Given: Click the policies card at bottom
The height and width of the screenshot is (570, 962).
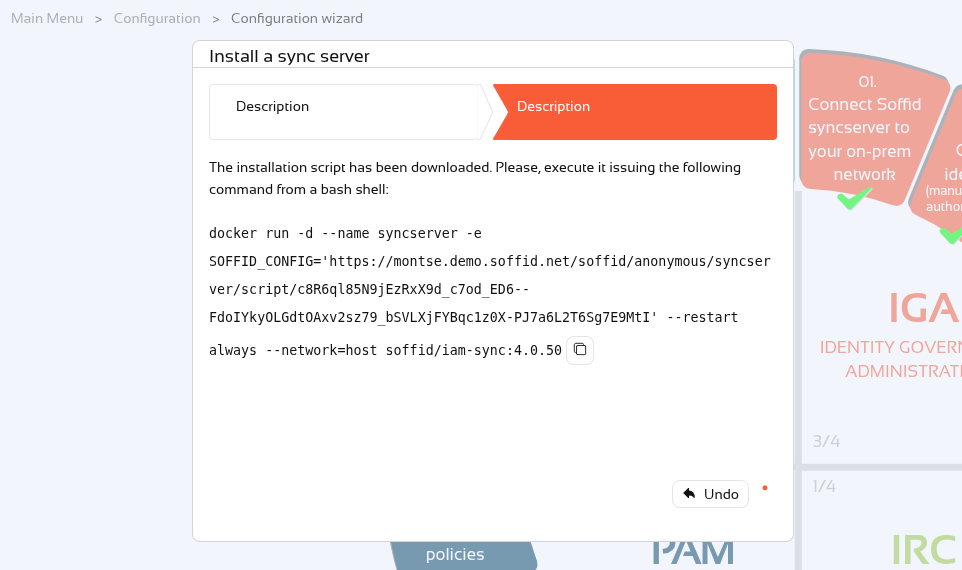Looking at the screenshot, I should pos(463,555).
